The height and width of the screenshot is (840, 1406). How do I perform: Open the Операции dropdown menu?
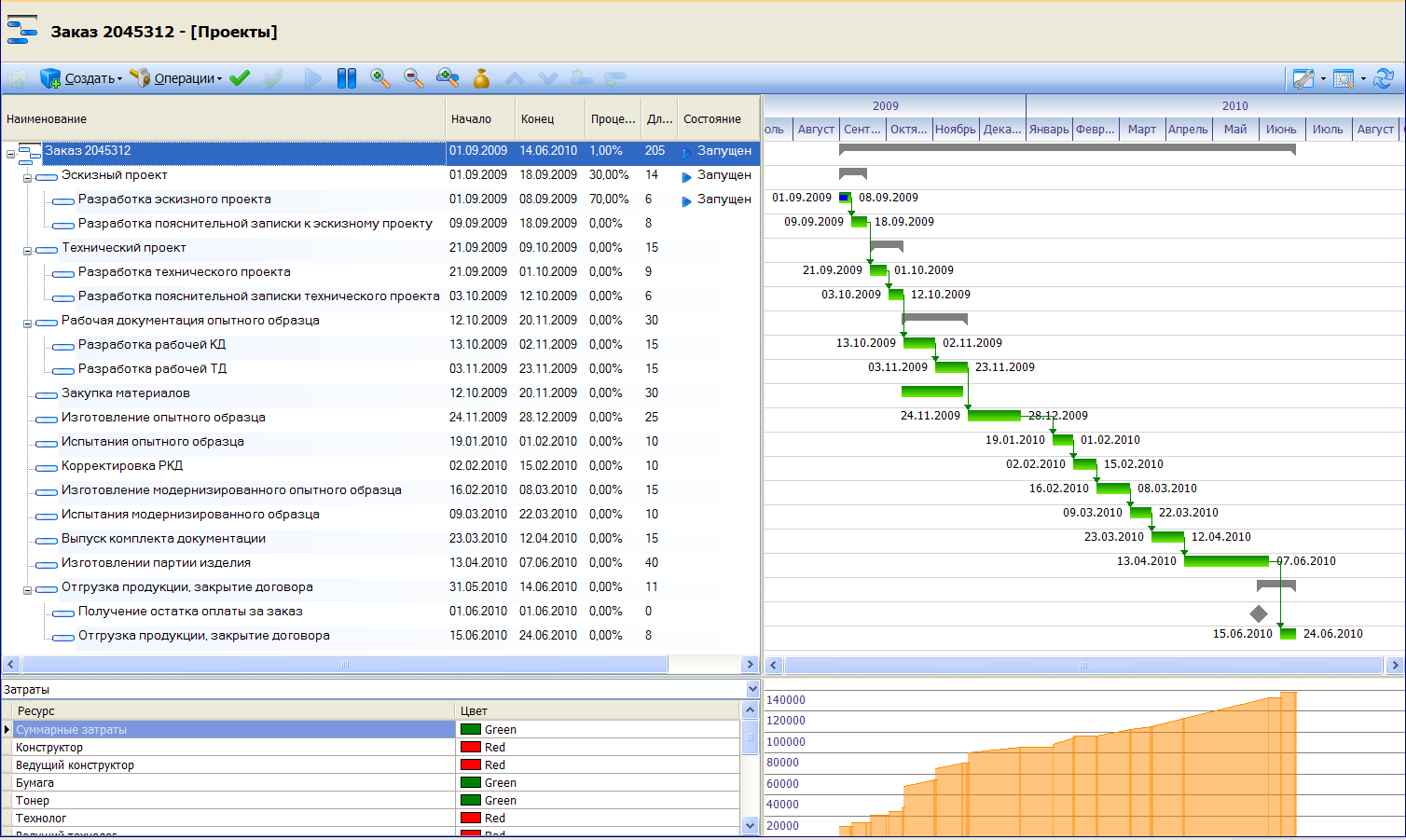[176, 78]
